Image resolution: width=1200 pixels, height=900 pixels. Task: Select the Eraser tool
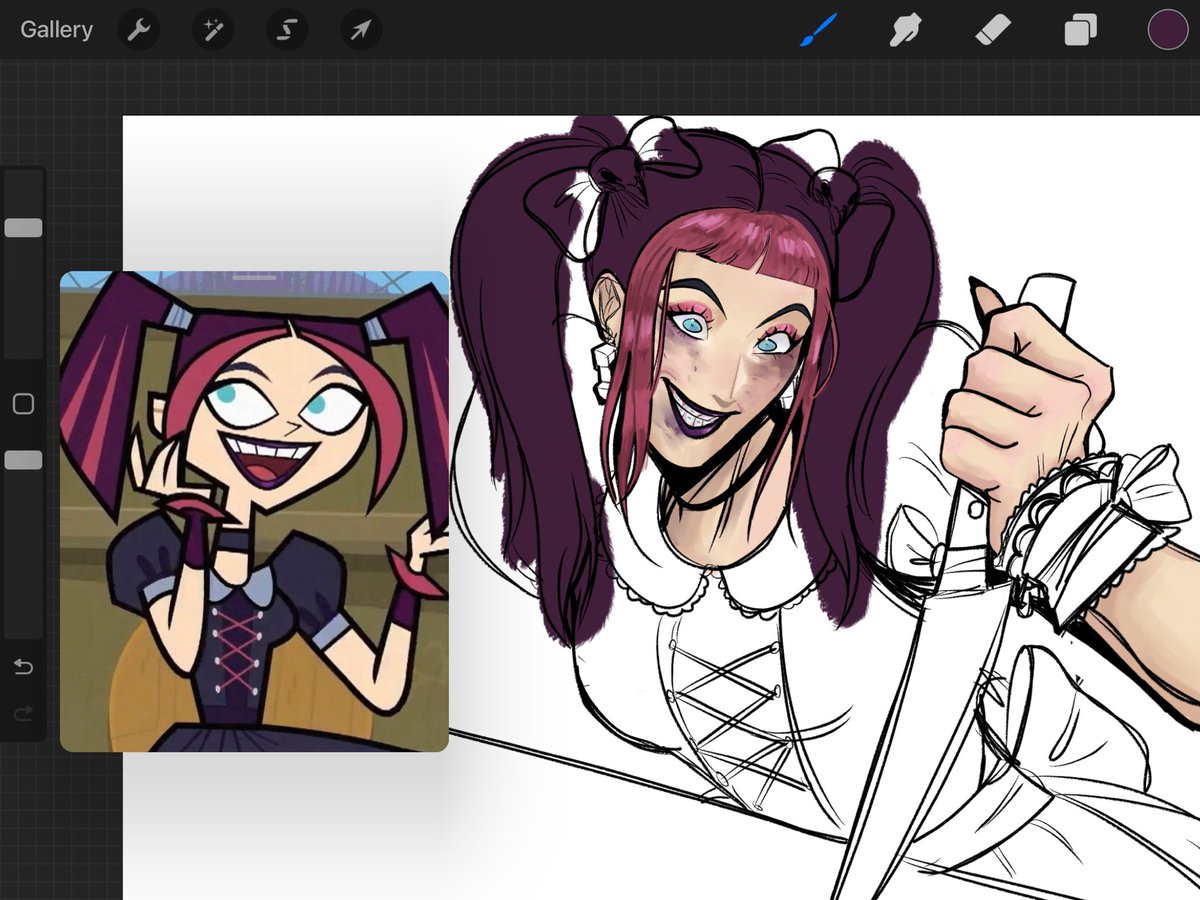[x=993, y=30]
